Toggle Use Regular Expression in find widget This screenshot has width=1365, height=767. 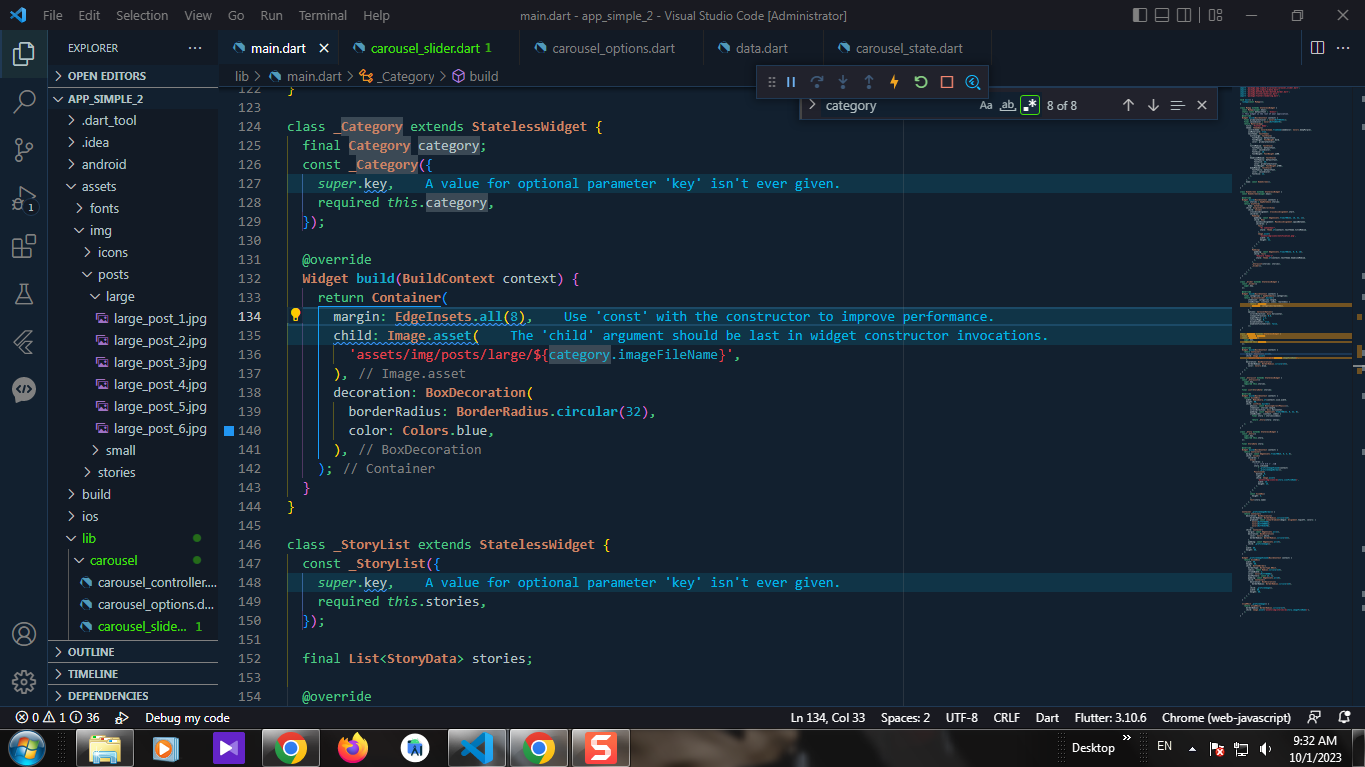1030,105
